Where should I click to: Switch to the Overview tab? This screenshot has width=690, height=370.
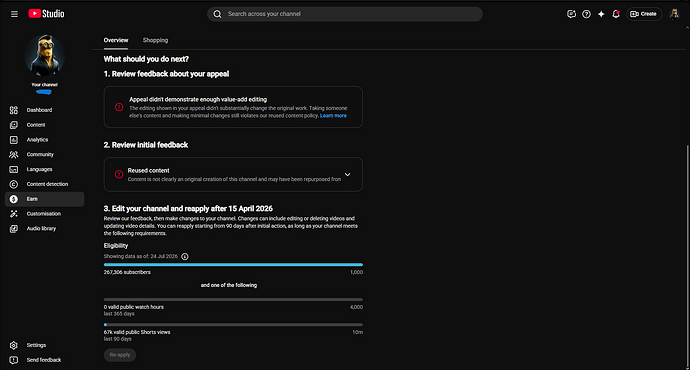116,40
